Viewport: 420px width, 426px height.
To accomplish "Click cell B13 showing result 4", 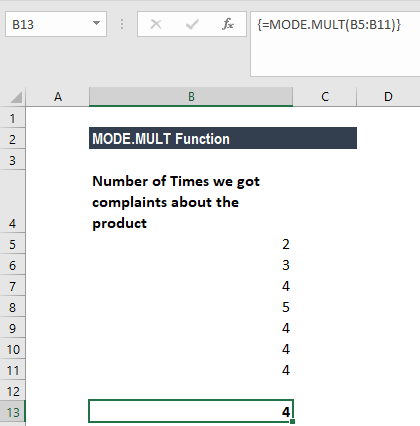I will 191,411.
